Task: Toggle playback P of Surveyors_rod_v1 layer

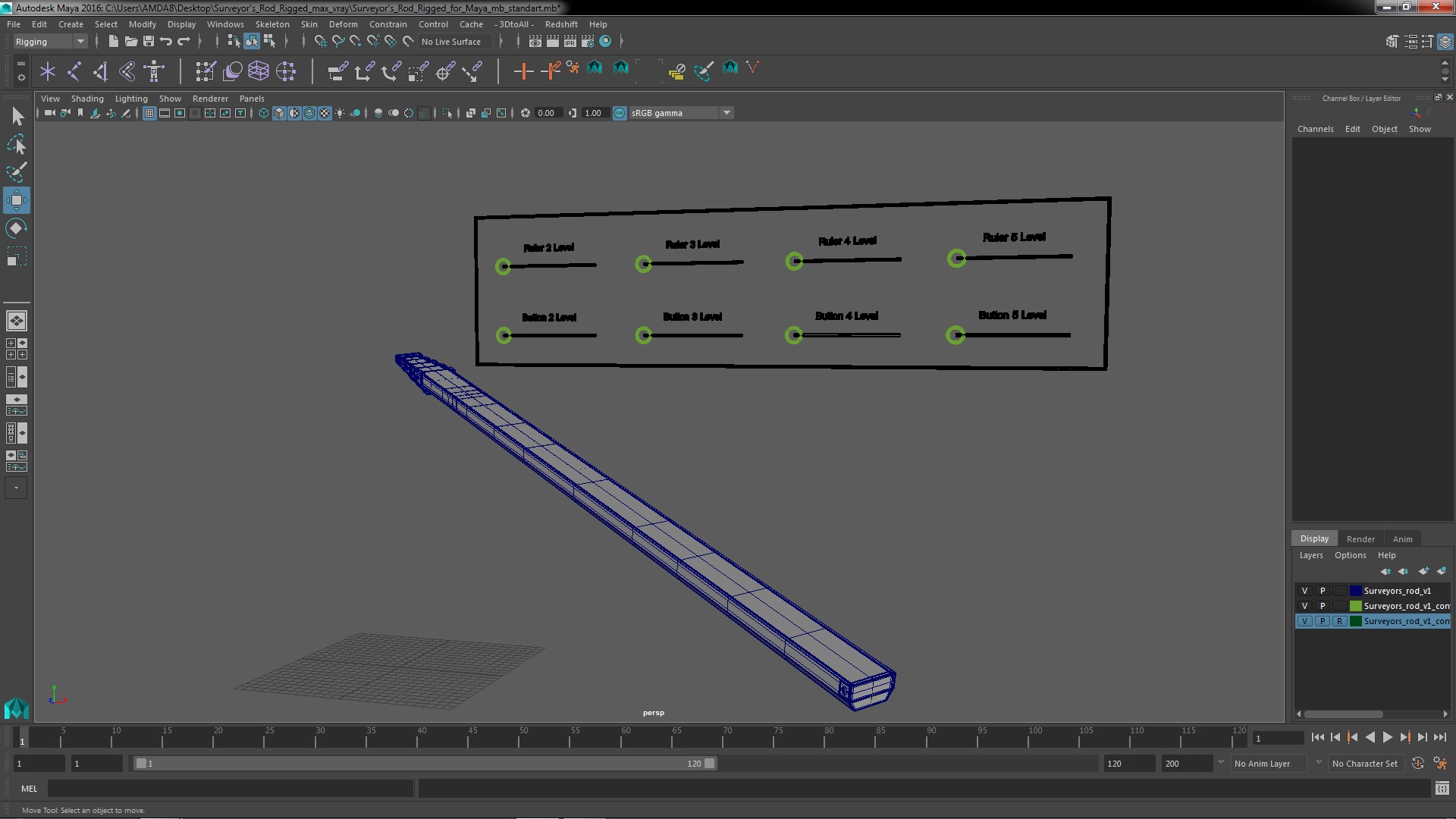Action: [x=1322, y=591]
